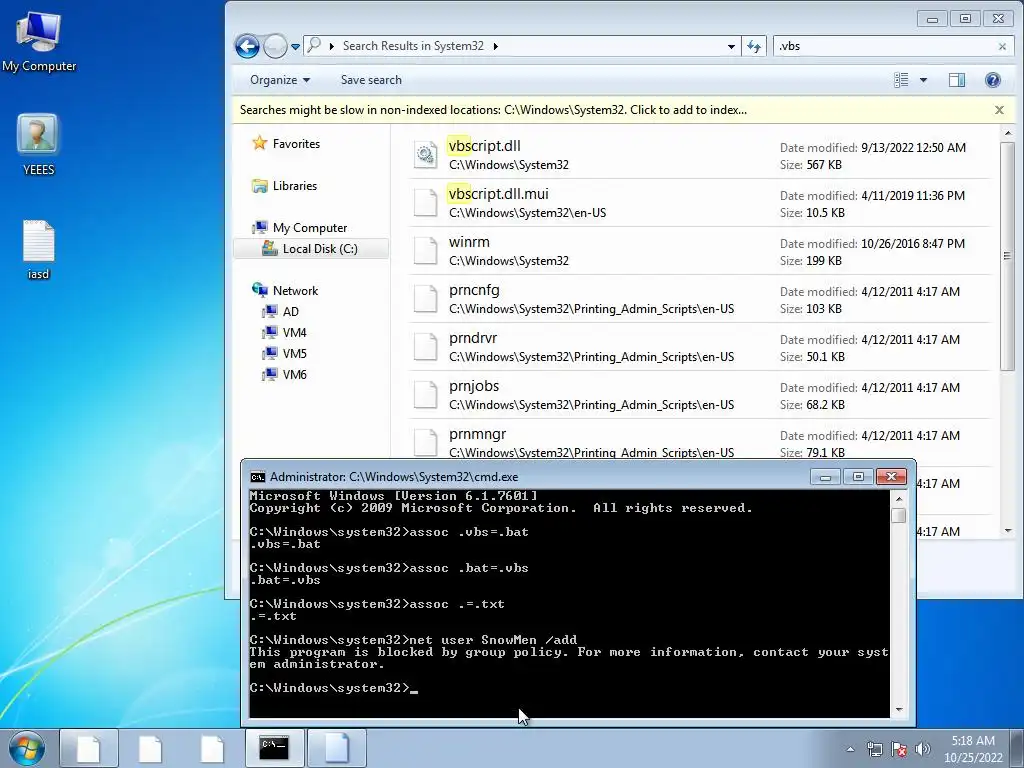
Task: Click winrm file icon
Action: [x=426, y=251]
